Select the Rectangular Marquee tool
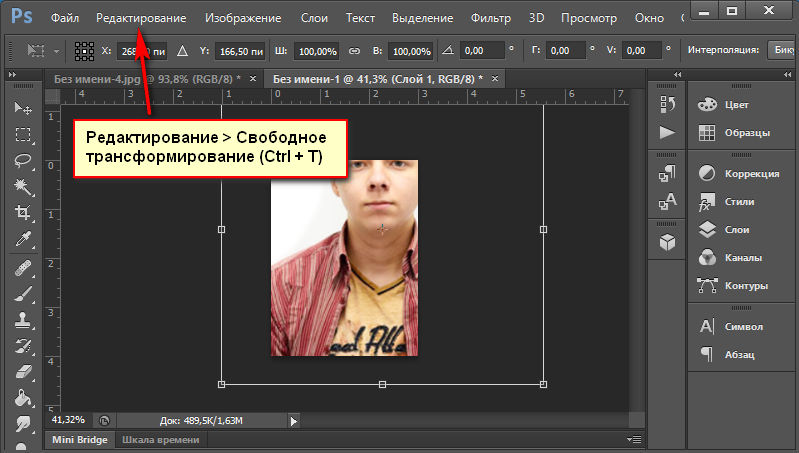 [x=22, y=134]
